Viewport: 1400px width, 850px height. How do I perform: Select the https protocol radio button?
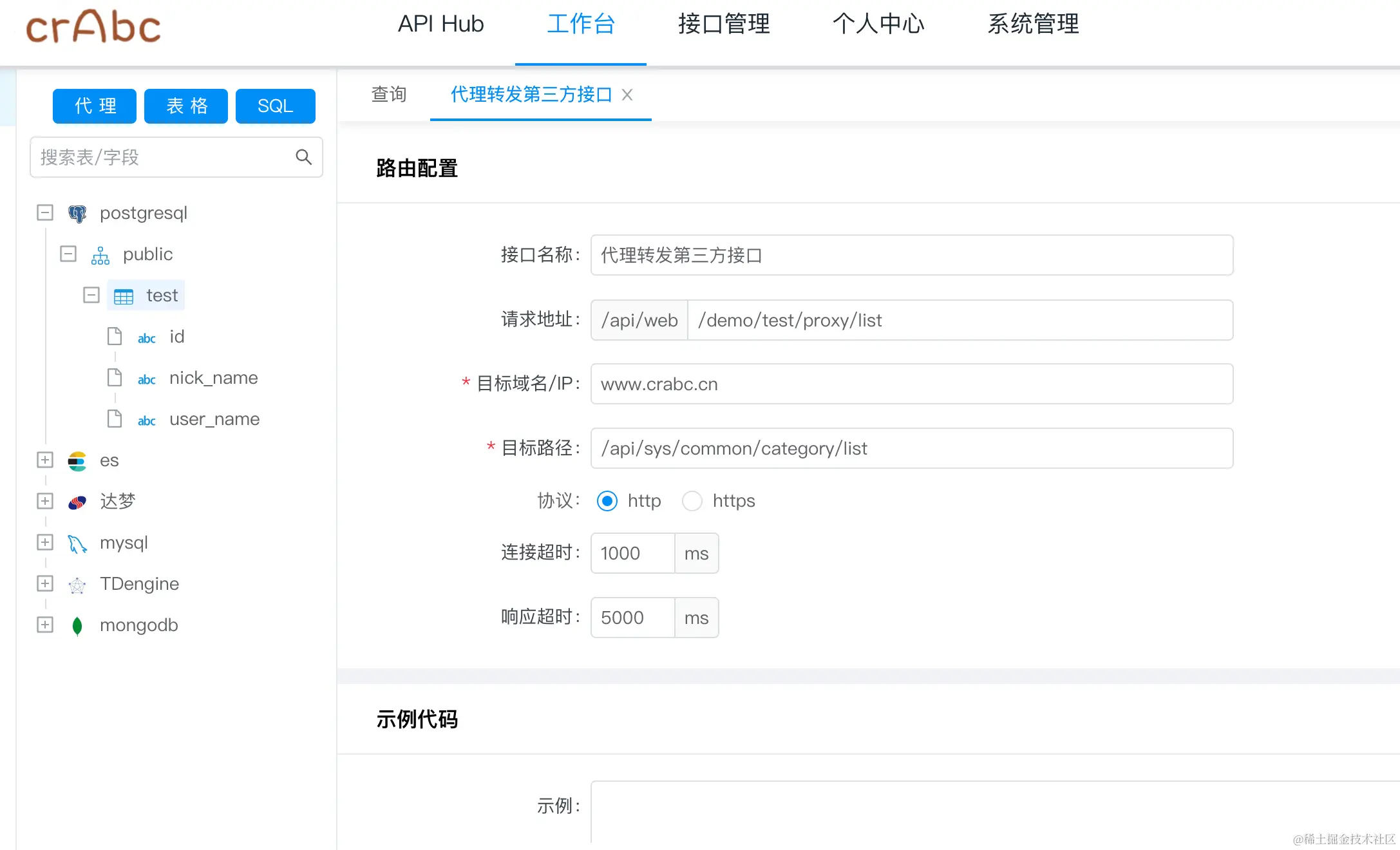(x=692, y=501)
